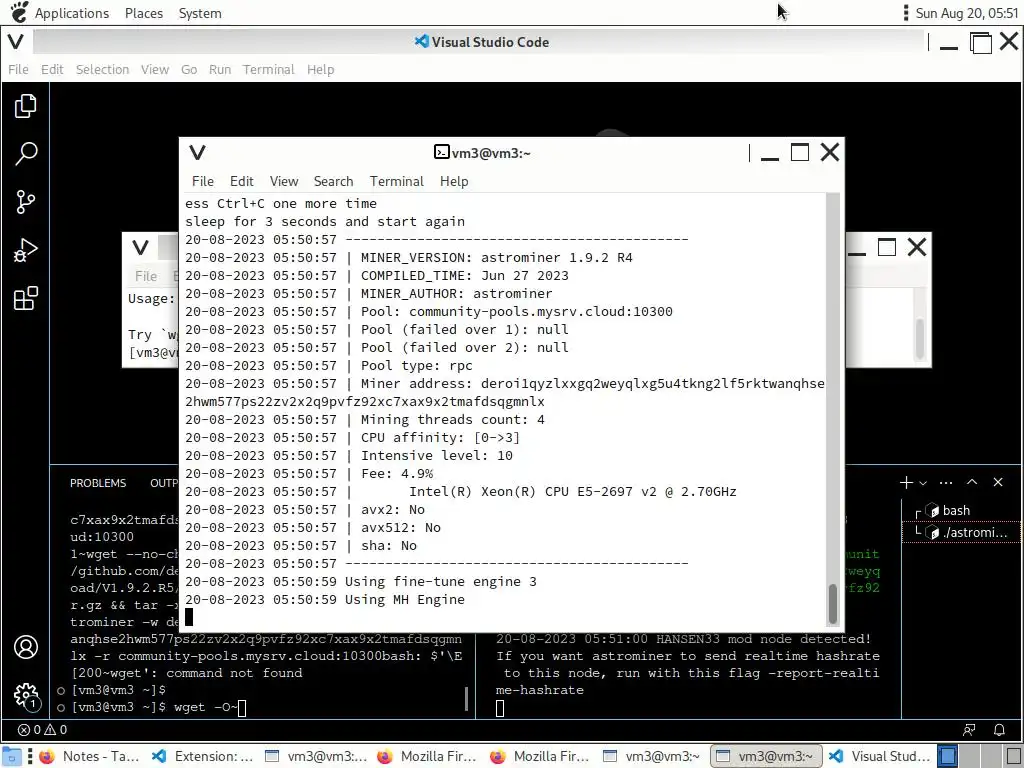The height and width of the screenshot is (768, 1024).
Task: Create a new terminal with plus icon
Action: [x=906, y=483]
